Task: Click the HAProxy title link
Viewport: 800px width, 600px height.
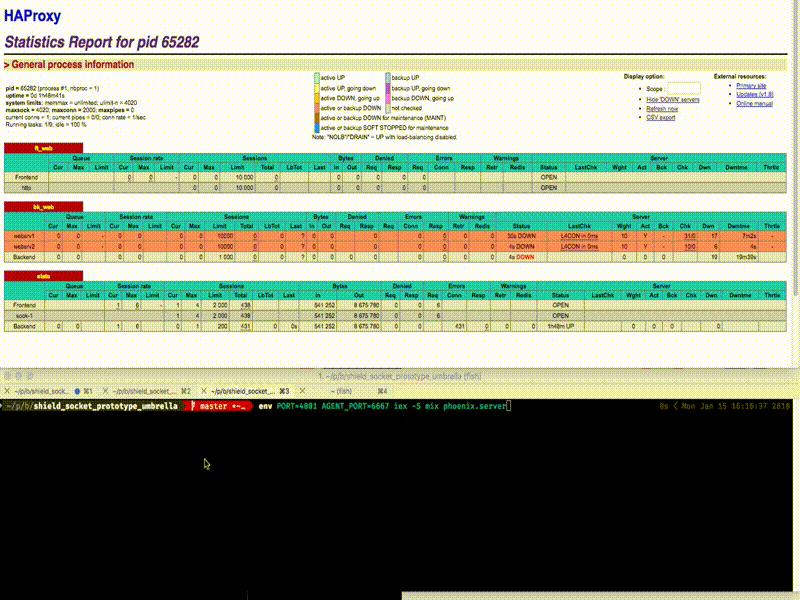Action: (x=31, y=17)
